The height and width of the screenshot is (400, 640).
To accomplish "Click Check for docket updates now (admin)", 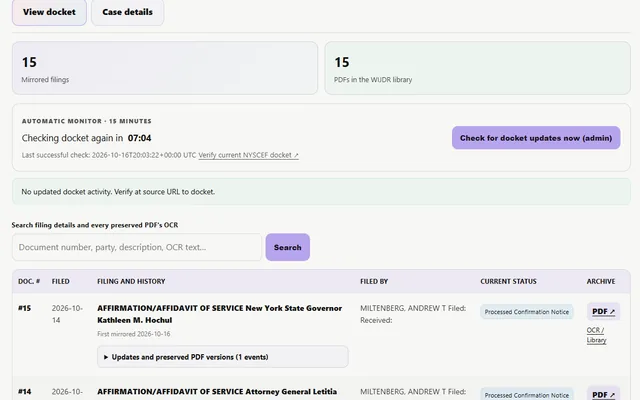I will [536, 138].
